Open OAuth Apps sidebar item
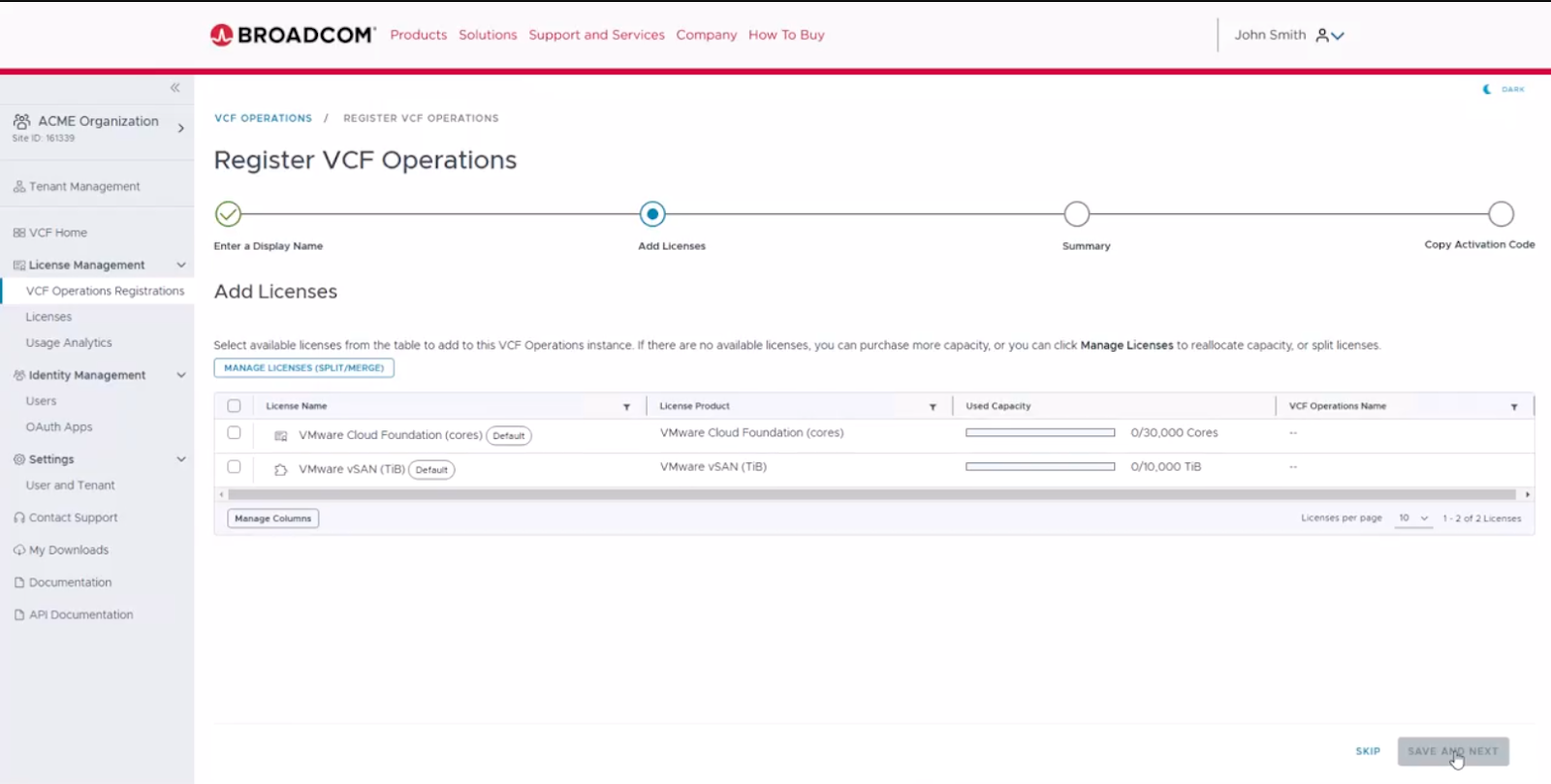This screenshot has height=784, width=1551. [59, 427]
